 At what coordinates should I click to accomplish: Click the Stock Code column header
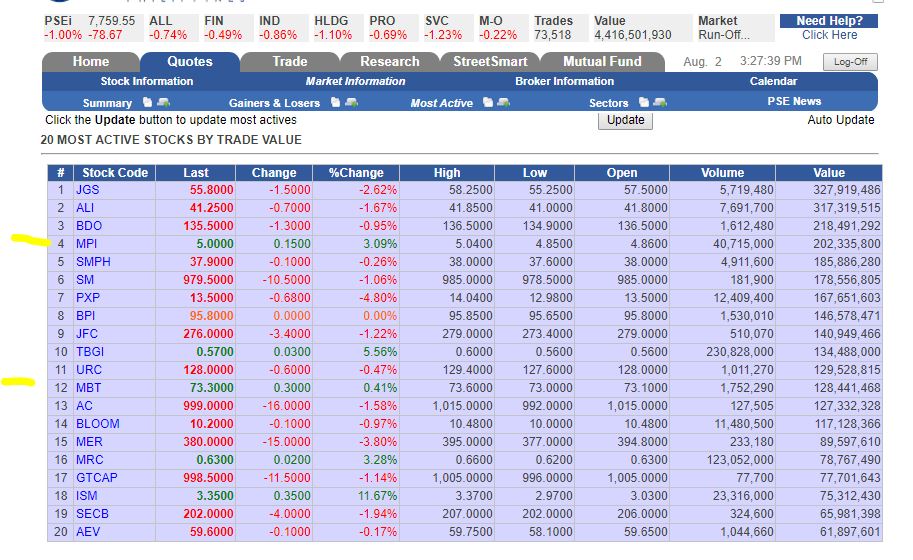[115, 173]
